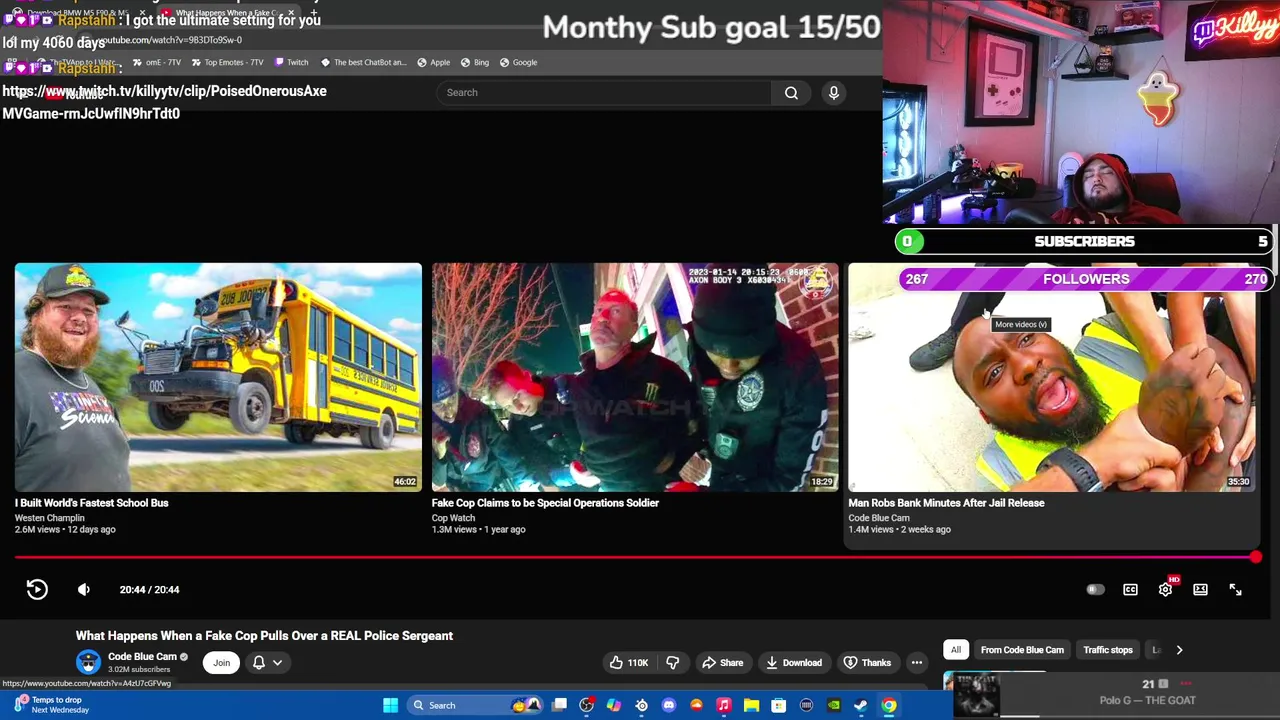Screen dimensions: 1280x720
Task: Seek on the red video progress bar
Action: tap(635, 558)
